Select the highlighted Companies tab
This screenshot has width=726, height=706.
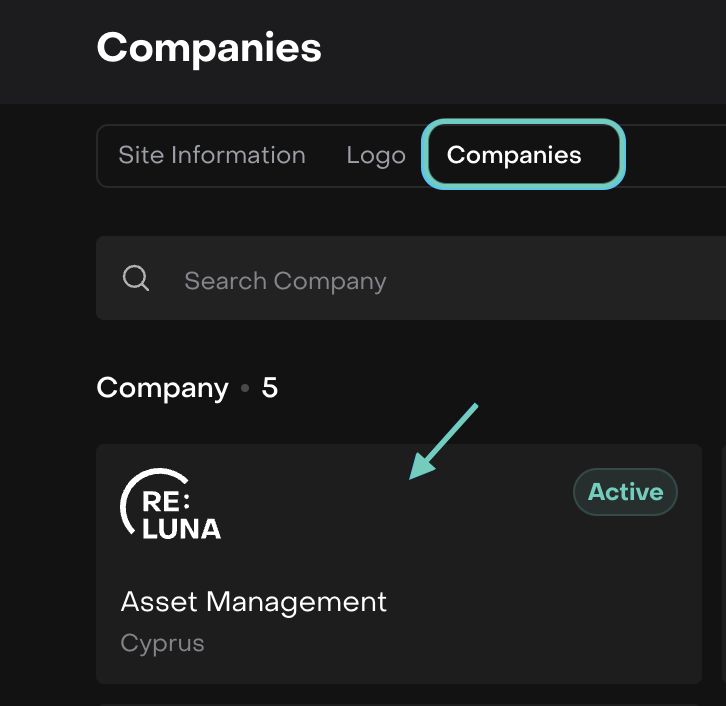click(x=514, y=155)
